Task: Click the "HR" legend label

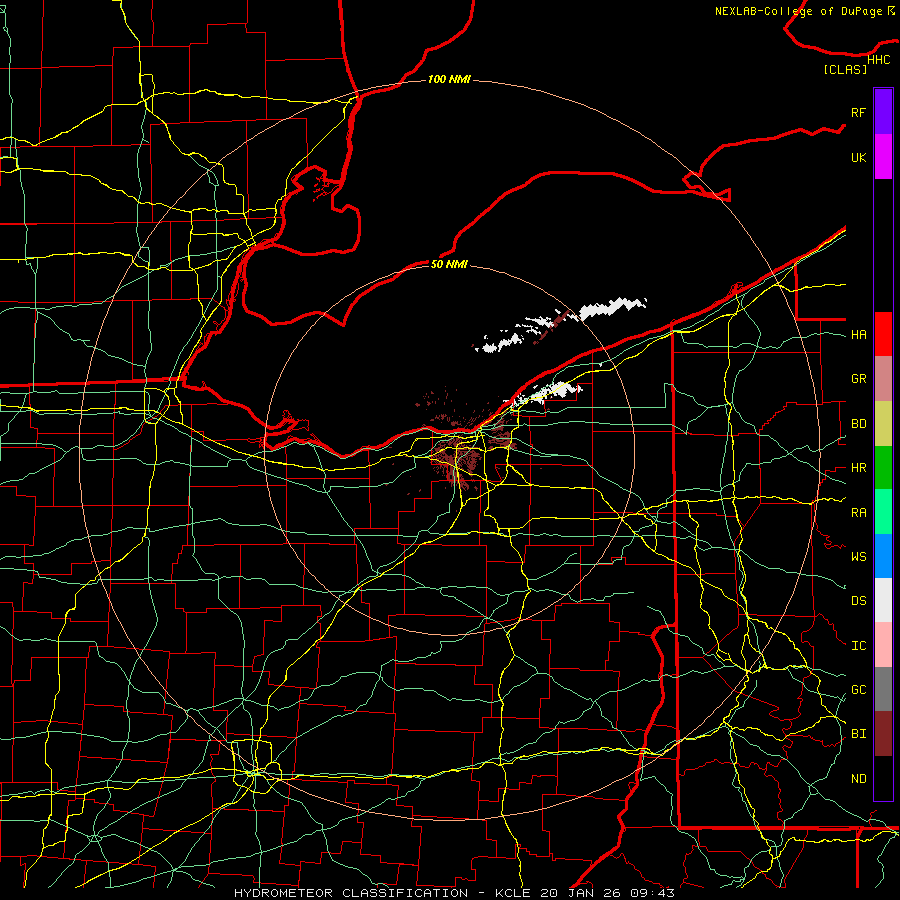Action: (858, 468)
